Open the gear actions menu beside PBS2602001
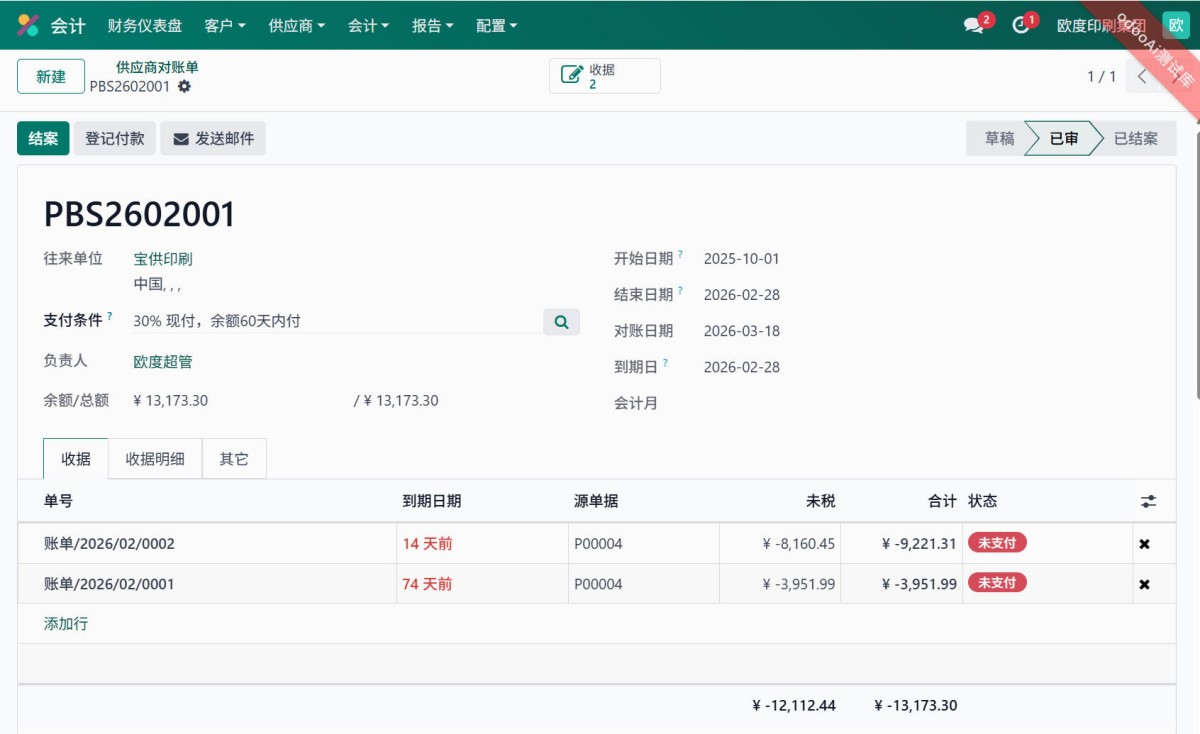The width and height of the screenshot is (1200, 734). (x=184, y=87)
